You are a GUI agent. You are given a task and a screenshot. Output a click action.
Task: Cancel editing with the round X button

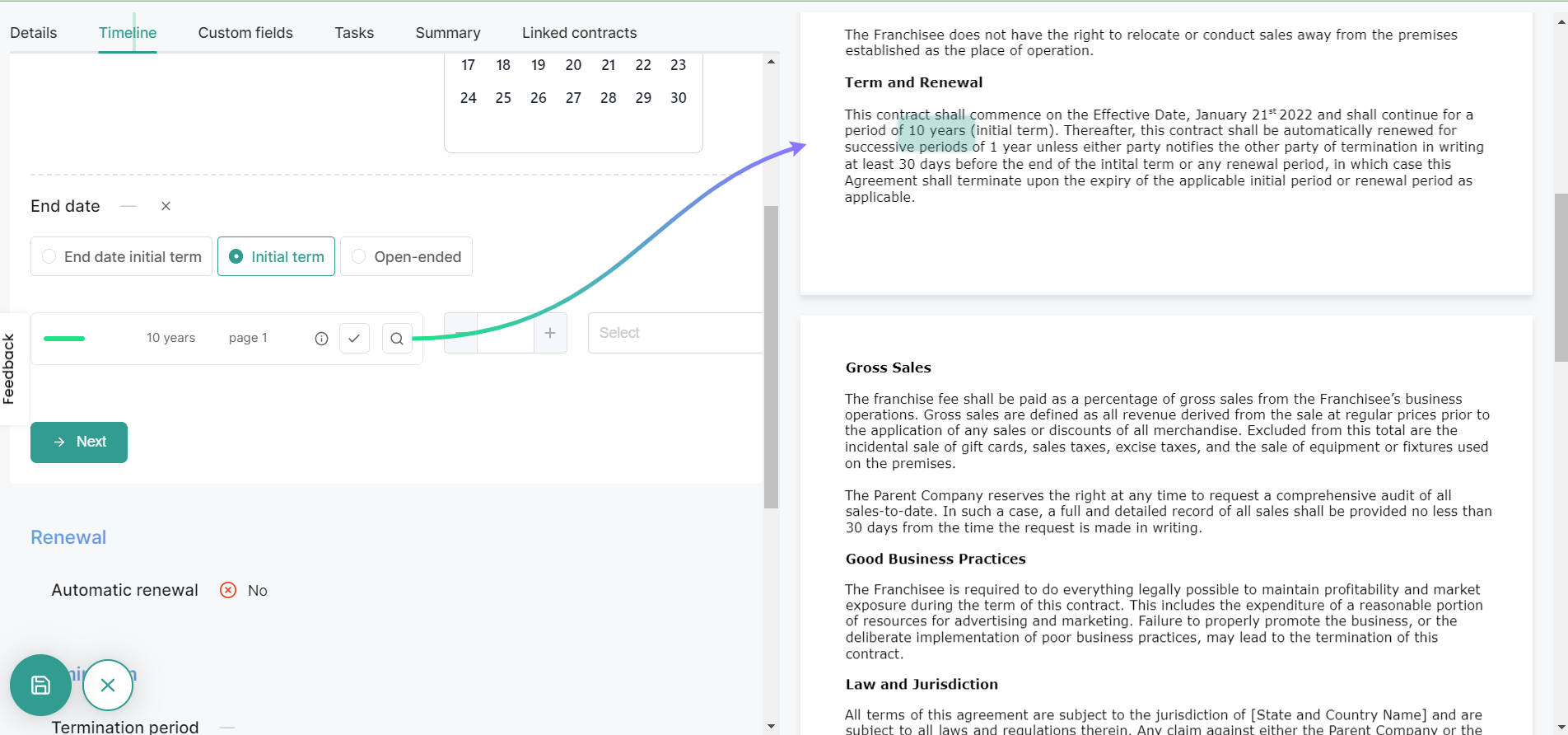click(x=108, y=685)
